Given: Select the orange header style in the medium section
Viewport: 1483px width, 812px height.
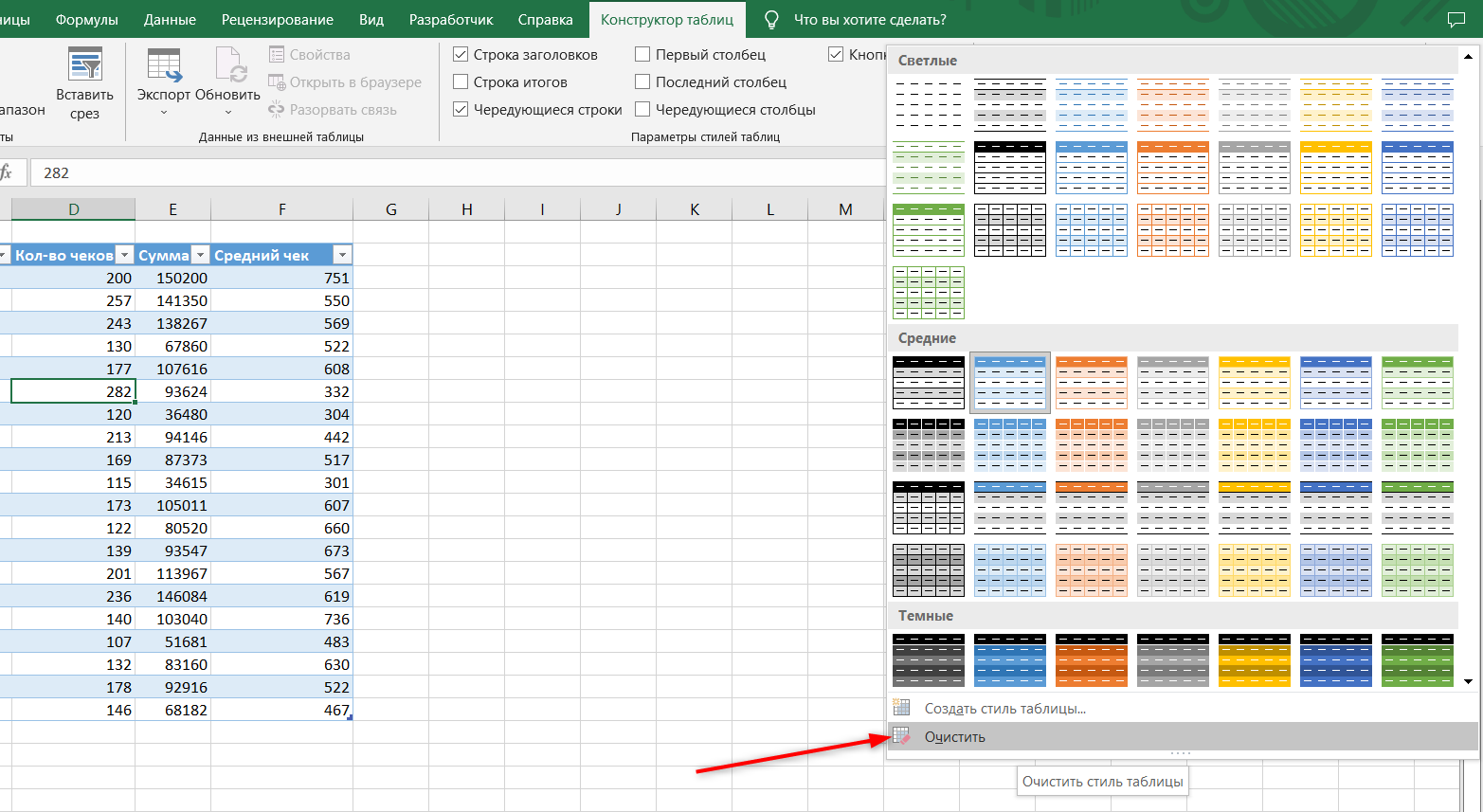Looking at the screenshot, I should click(1092, 382).
